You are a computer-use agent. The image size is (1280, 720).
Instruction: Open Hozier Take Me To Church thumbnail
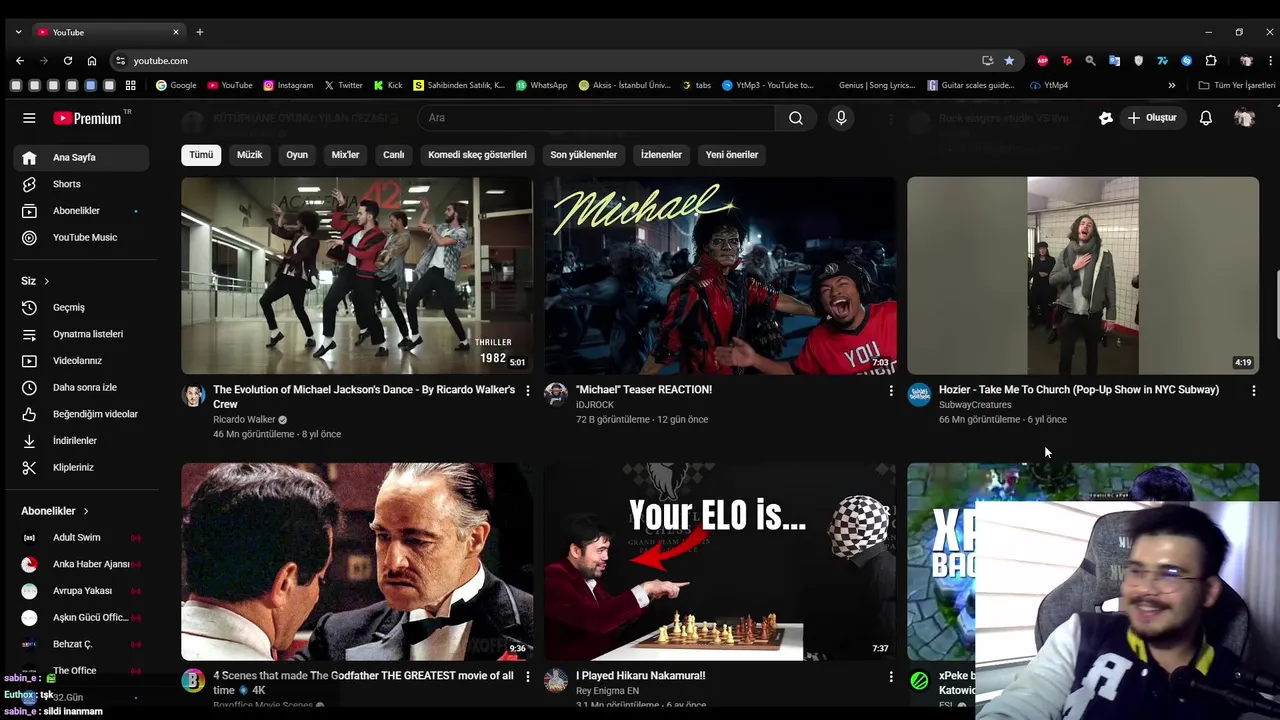click(x=1083, y=275)
